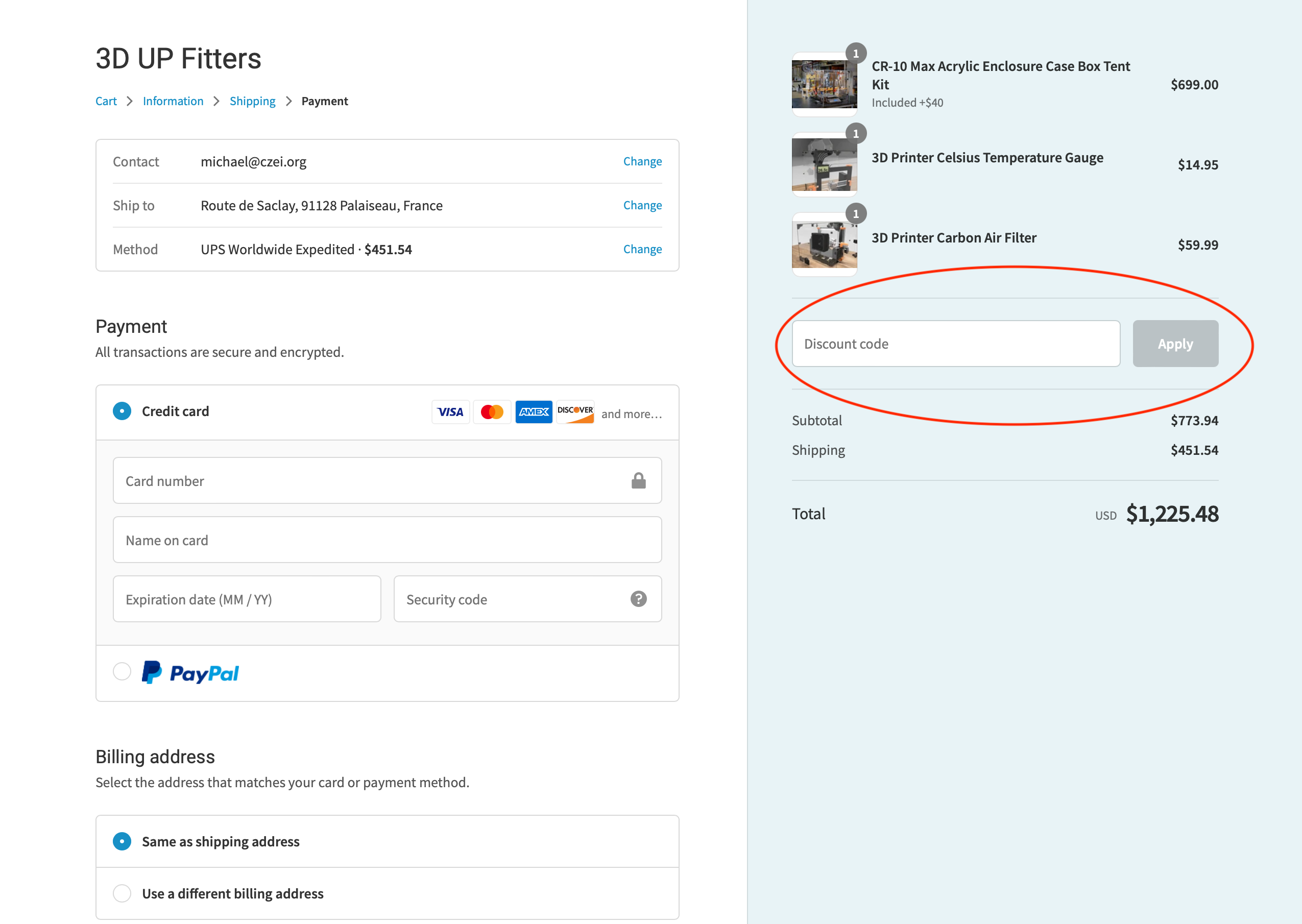Image resolution: width=1302 pixels, height=924 pixels.
Task: Click the Discover card icon
Action: pos(575,411)
